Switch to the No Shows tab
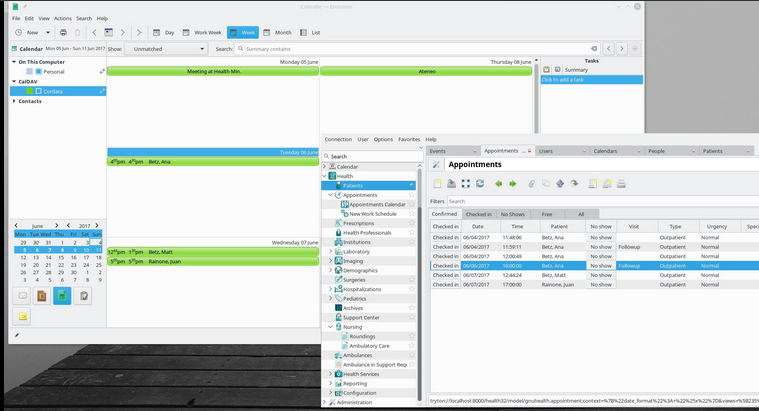Image resolution: width=759 pixels, height=411 pixels. [513, 214]
